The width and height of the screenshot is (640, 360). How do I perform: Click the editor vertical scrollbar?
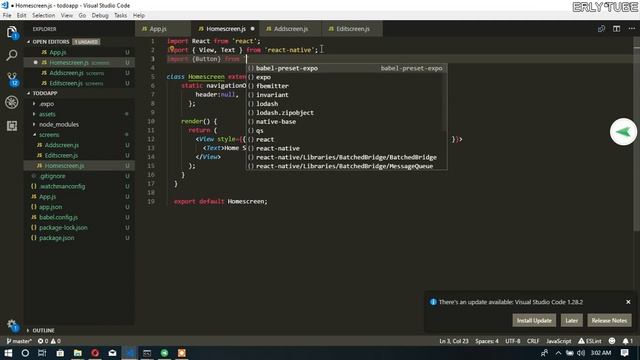point(637,135)
